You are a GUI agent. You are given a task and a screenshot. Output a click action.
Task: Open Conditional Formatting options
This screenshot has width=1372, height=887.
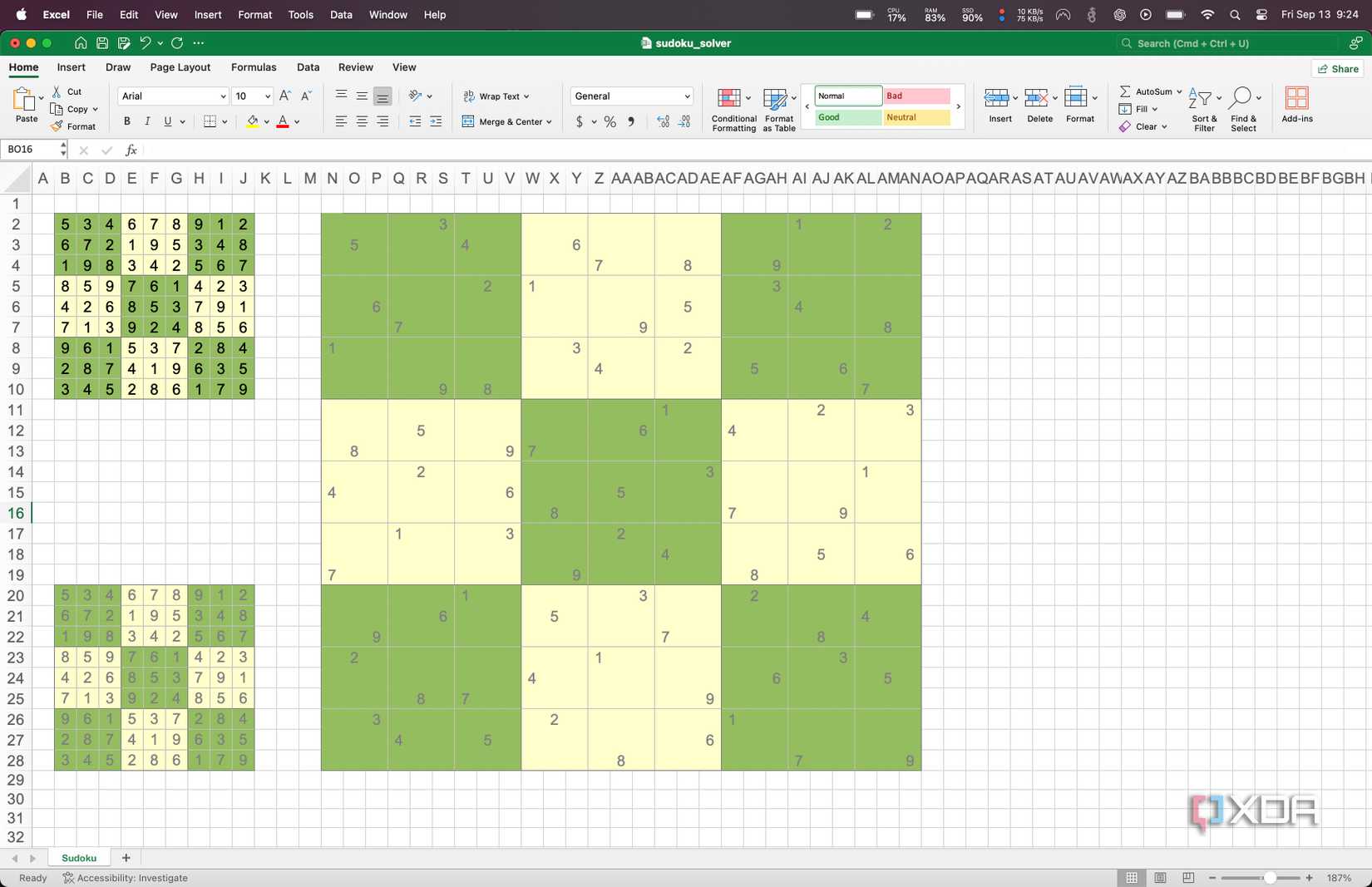[733, 106]
